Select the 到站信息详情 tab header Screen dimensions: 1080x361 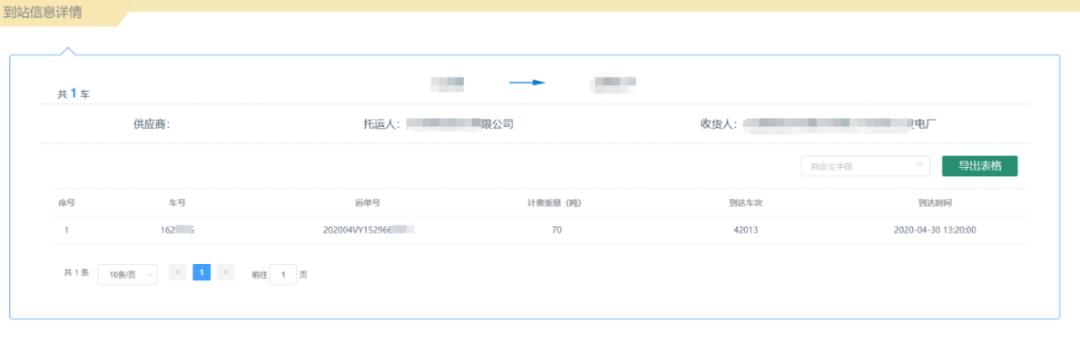click(43, 12)
